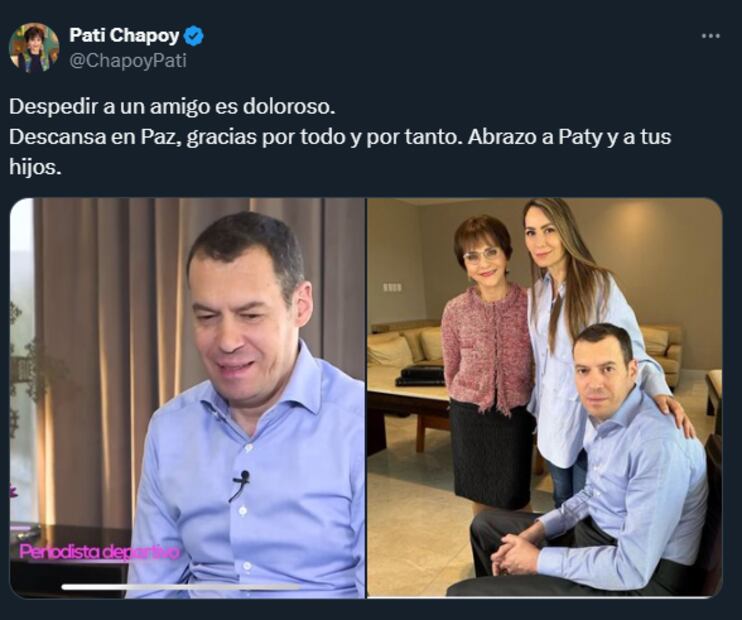The height and width of the screenshot is (620, 742).
Task: Open the three-dot more options menu
Action: pyautogui.click(x=710, y=36)
